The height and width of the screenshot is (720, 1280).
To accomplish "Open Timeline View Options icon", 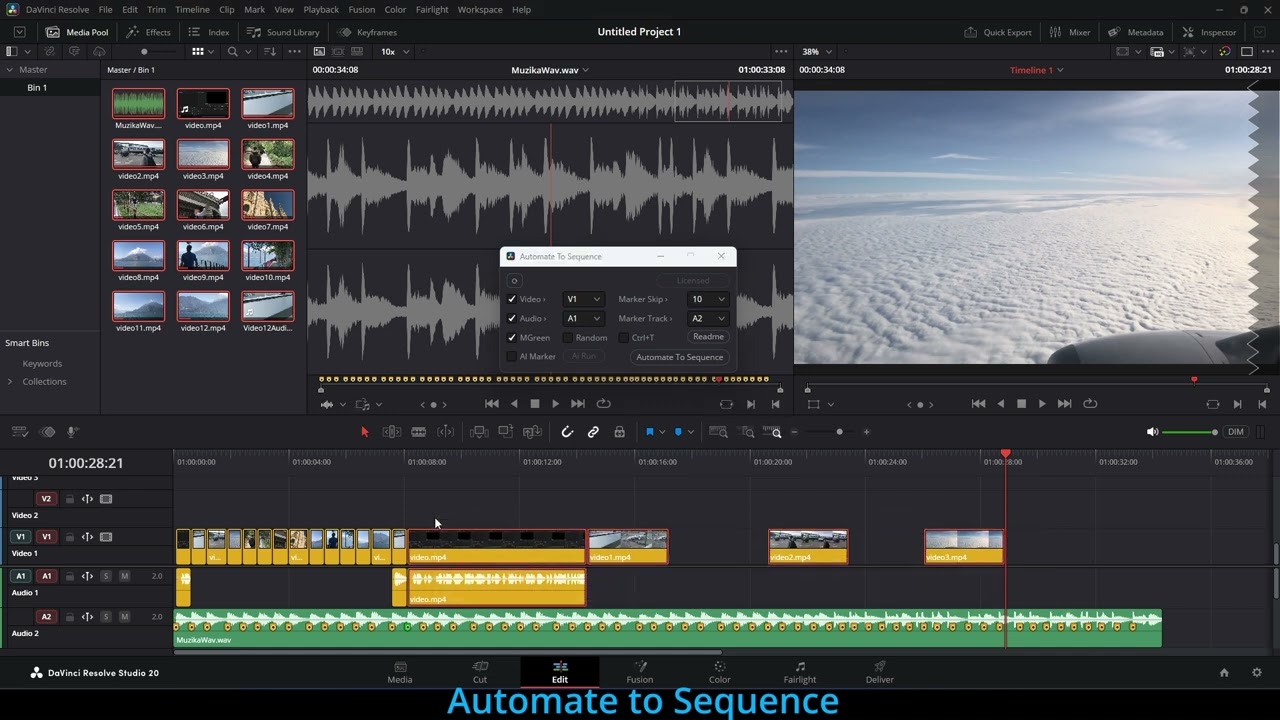I will point(19,432).
